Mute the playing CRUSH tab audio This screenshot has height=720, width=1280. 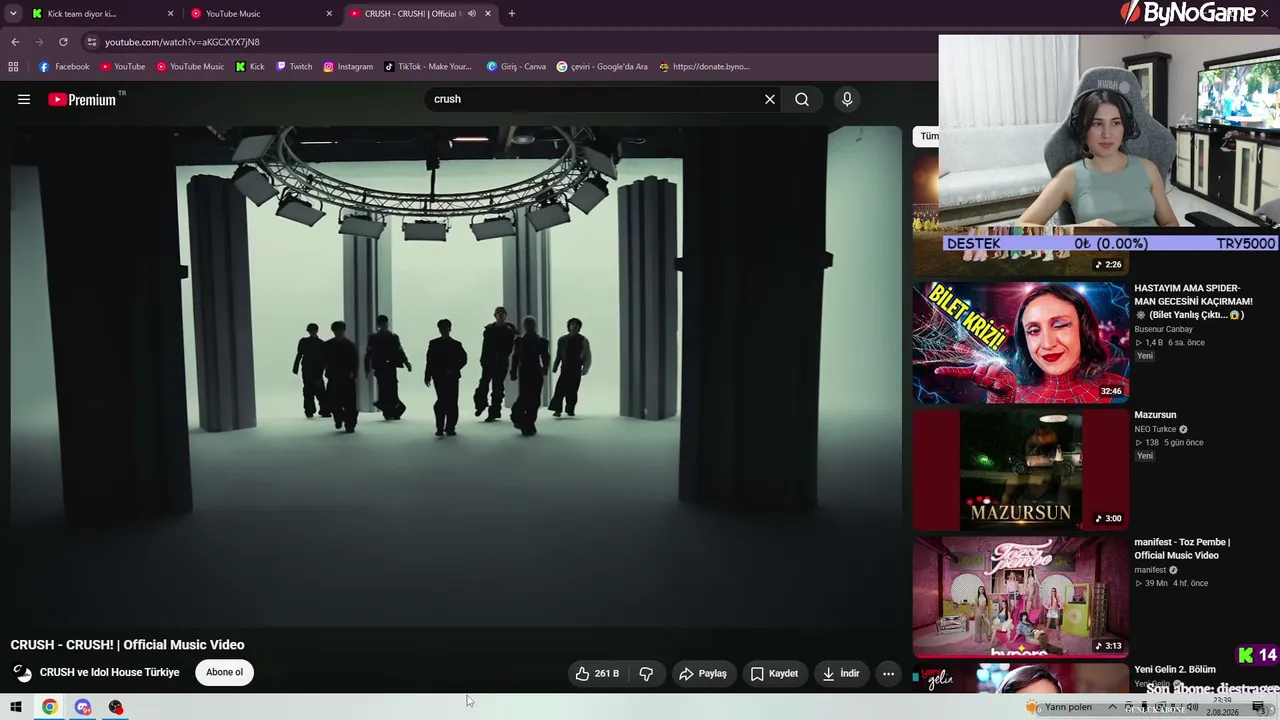[x=472, y=14]
